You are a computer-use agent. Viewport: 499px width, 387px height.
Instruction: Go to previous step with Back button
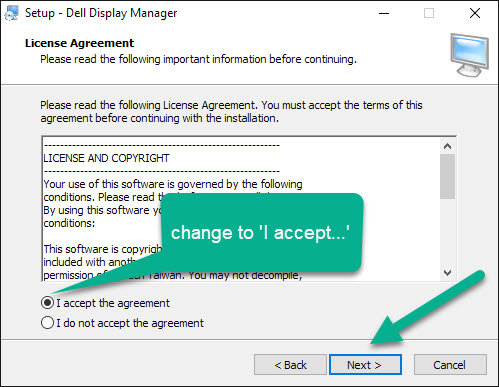tap(290, 365)
